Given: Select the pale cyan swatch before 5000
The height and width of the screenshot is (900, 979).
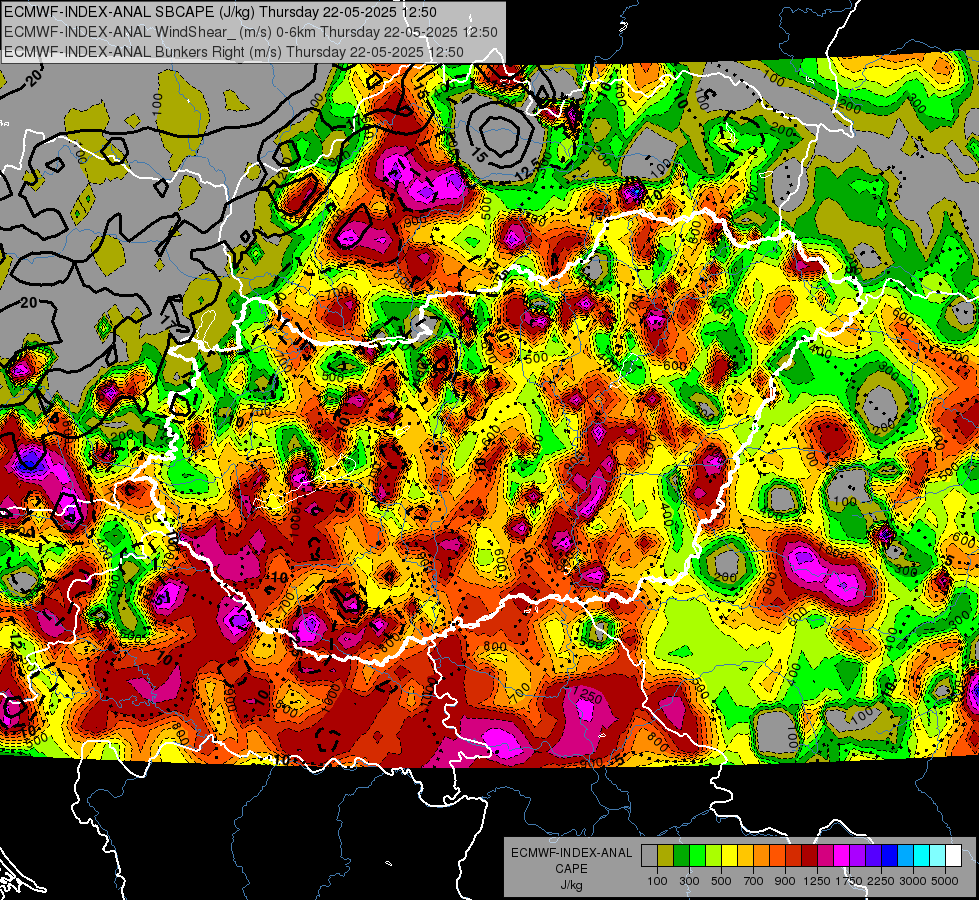Looking at the screenshot, I should [938, 856].
